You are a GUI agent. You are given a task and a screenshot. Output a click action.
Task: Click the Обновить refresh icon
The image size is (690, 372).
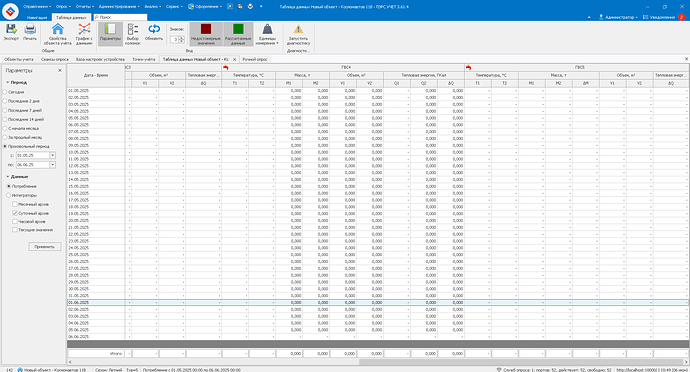(x=154, y=29)
